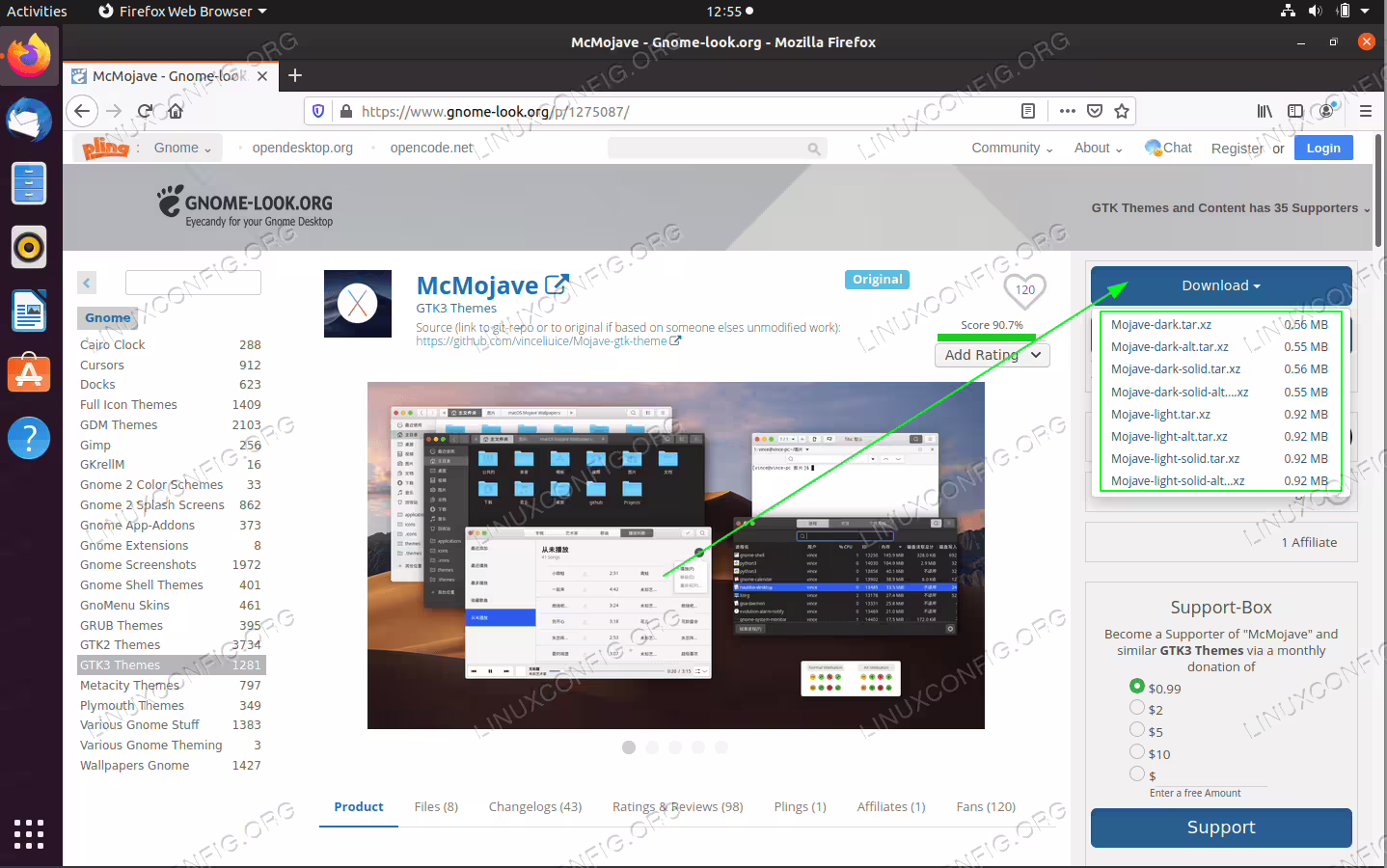This screenshot has height=868, width=1387.
Task: Open a new browser tab
Action: [x=295, y=75]
